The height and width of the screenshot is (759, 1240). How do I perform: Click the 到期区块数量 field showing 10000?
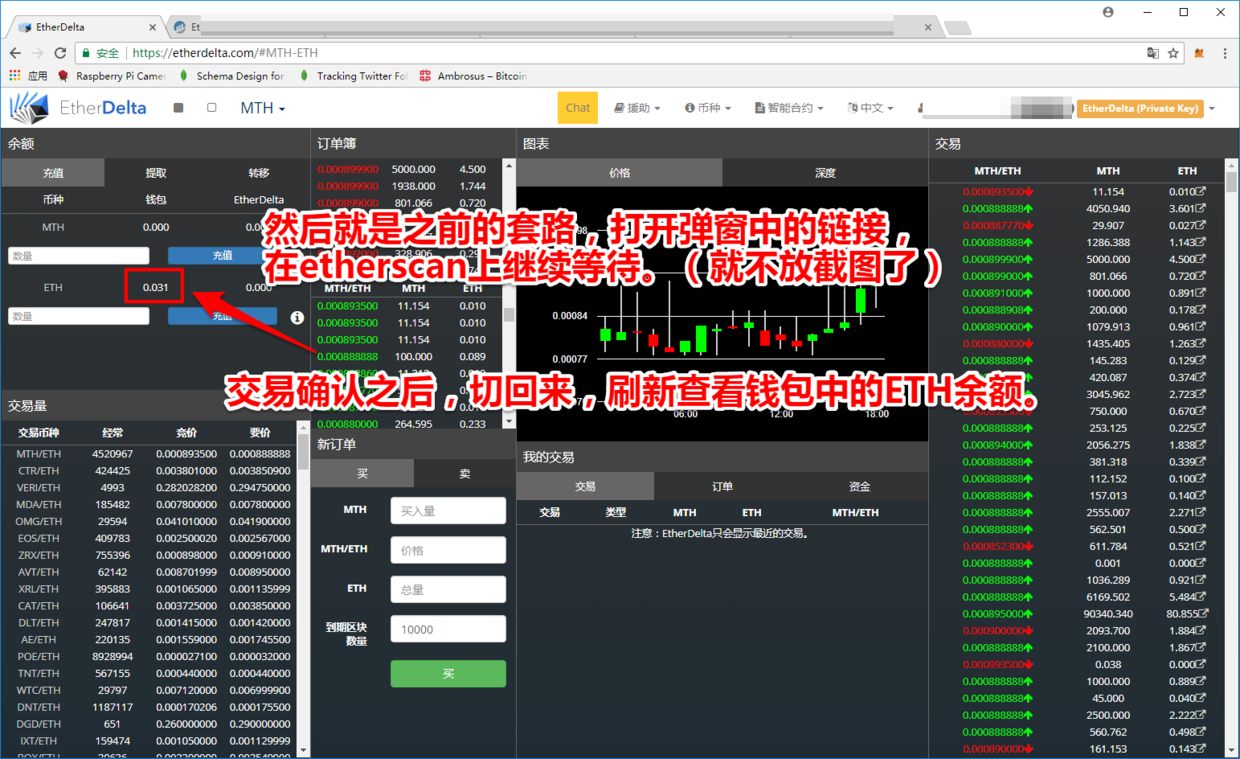coord(448,629)
